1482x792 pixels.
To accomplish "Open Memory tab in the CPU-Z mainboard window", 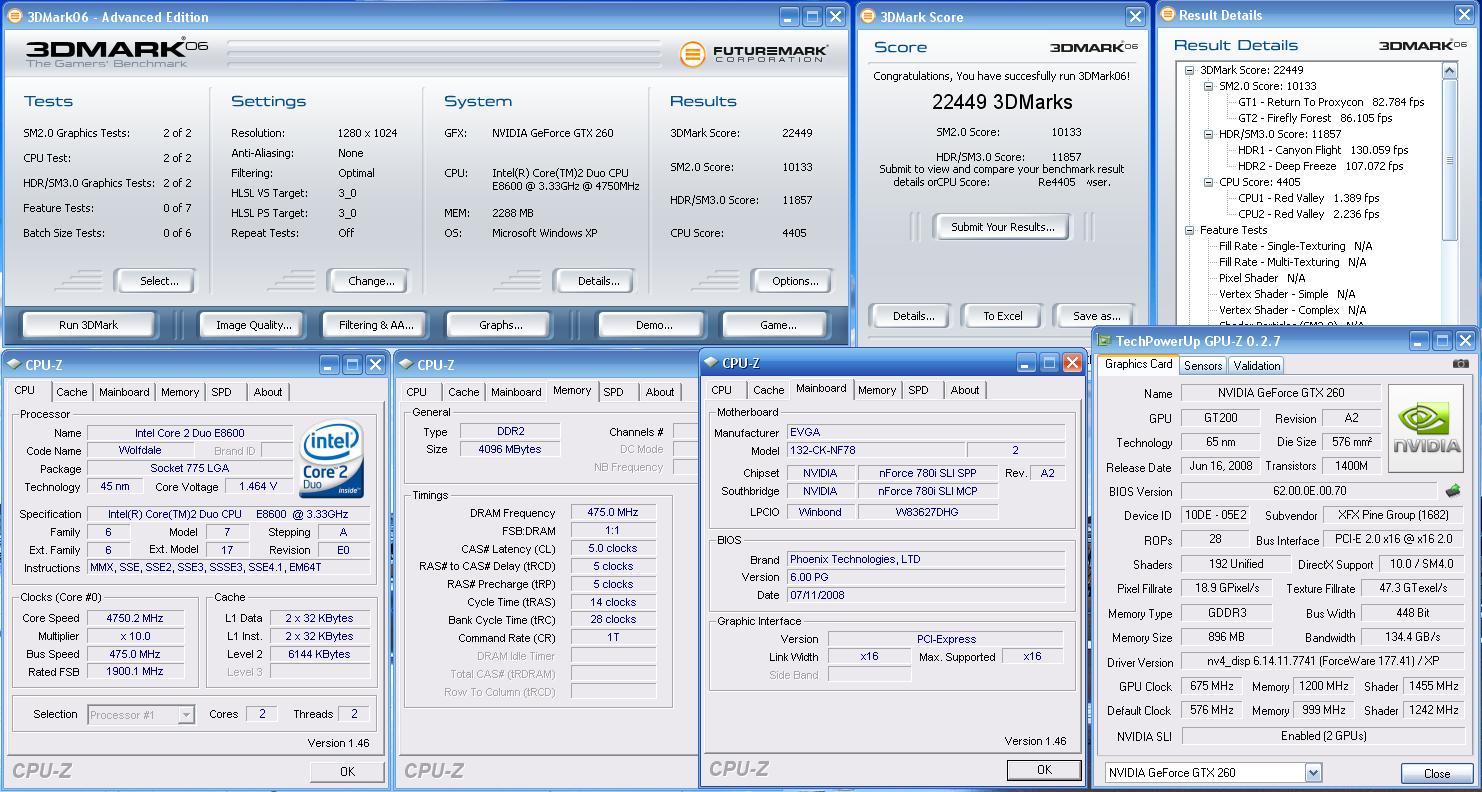I will [x=877, y=390].
